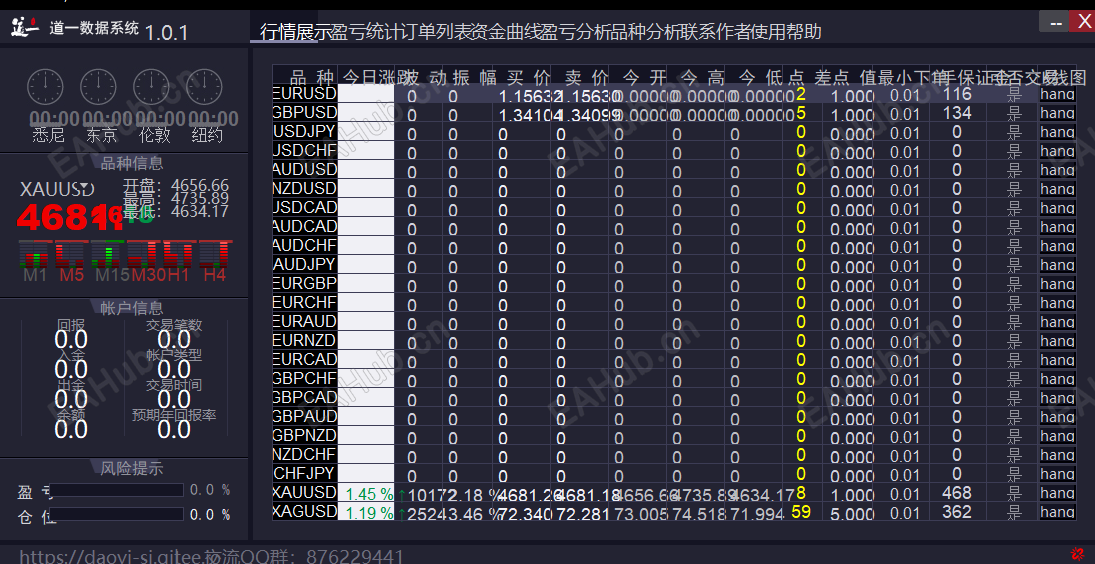The image size is (1095, 564).
Task: Select the EURUSD row in the table
Action: 674,94
